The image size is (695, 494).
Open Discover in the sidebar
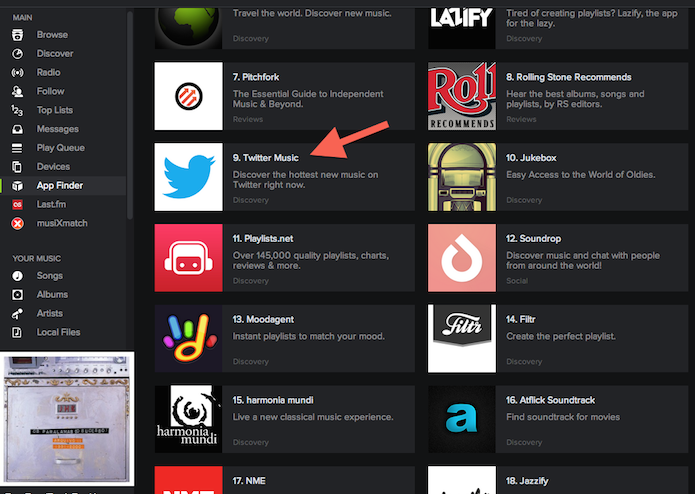click(55, 54)
